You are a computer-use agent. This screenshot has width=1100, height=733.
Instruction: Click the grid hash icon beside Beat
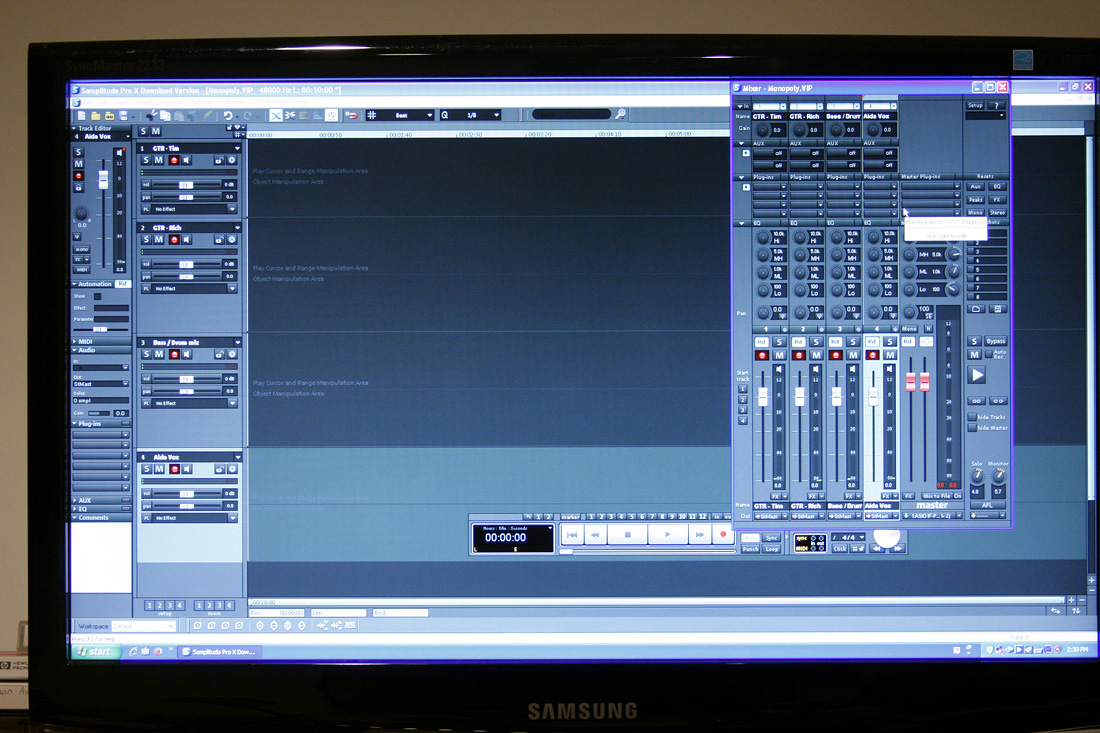click(372, 115)
